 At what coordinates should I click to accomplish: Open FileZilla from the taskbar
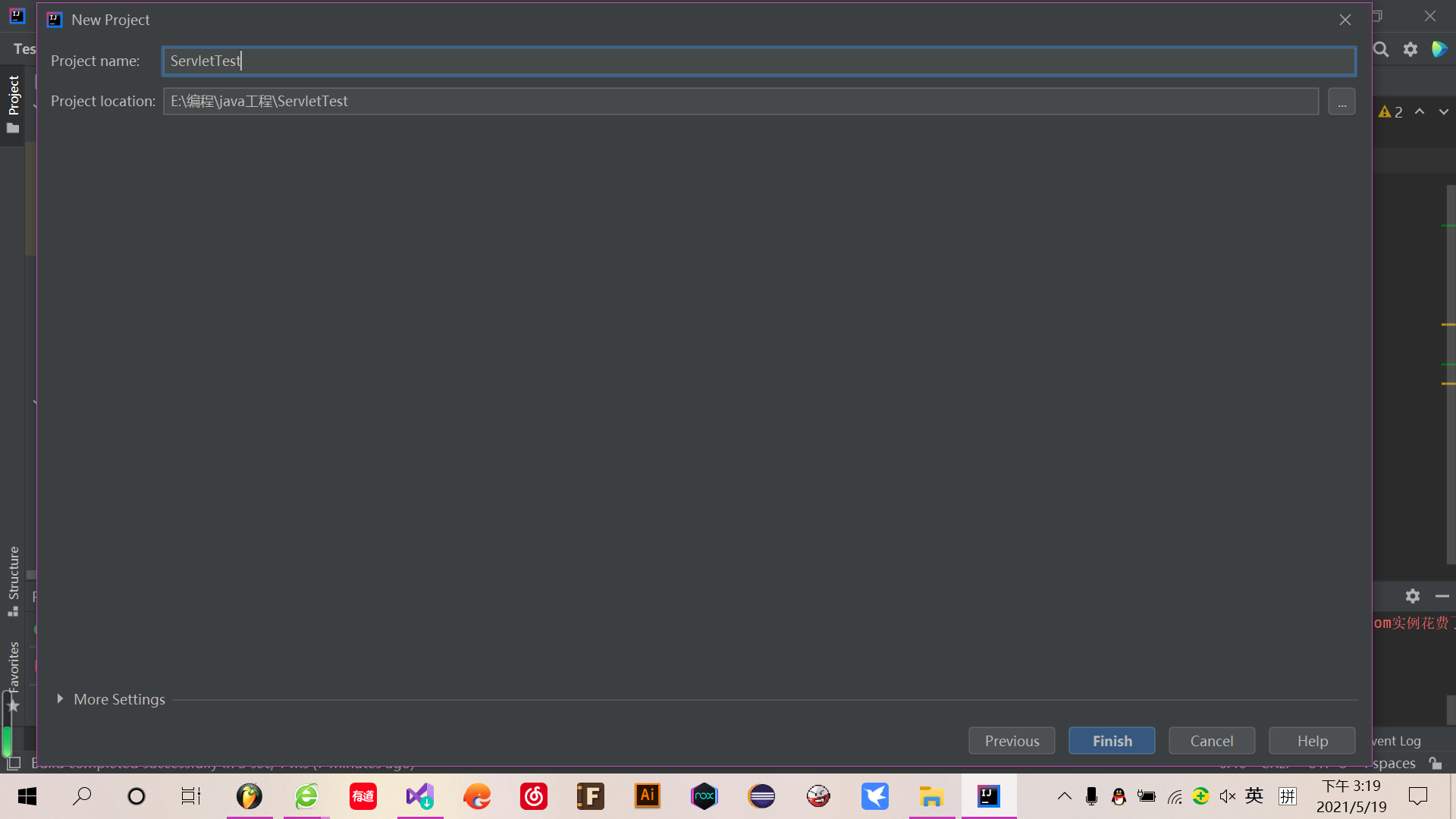tap(590, 796)
